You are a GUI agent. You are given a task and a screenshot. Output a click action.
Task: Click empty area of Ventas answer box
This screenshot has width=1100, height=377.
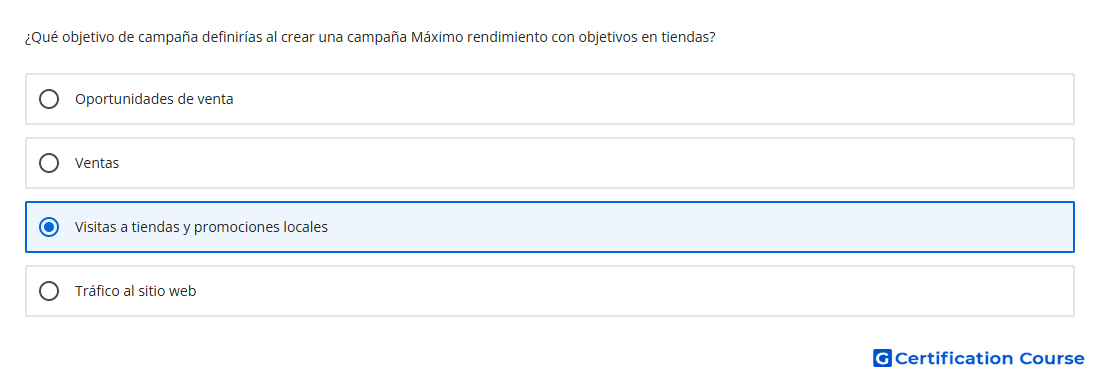point(596,163)
